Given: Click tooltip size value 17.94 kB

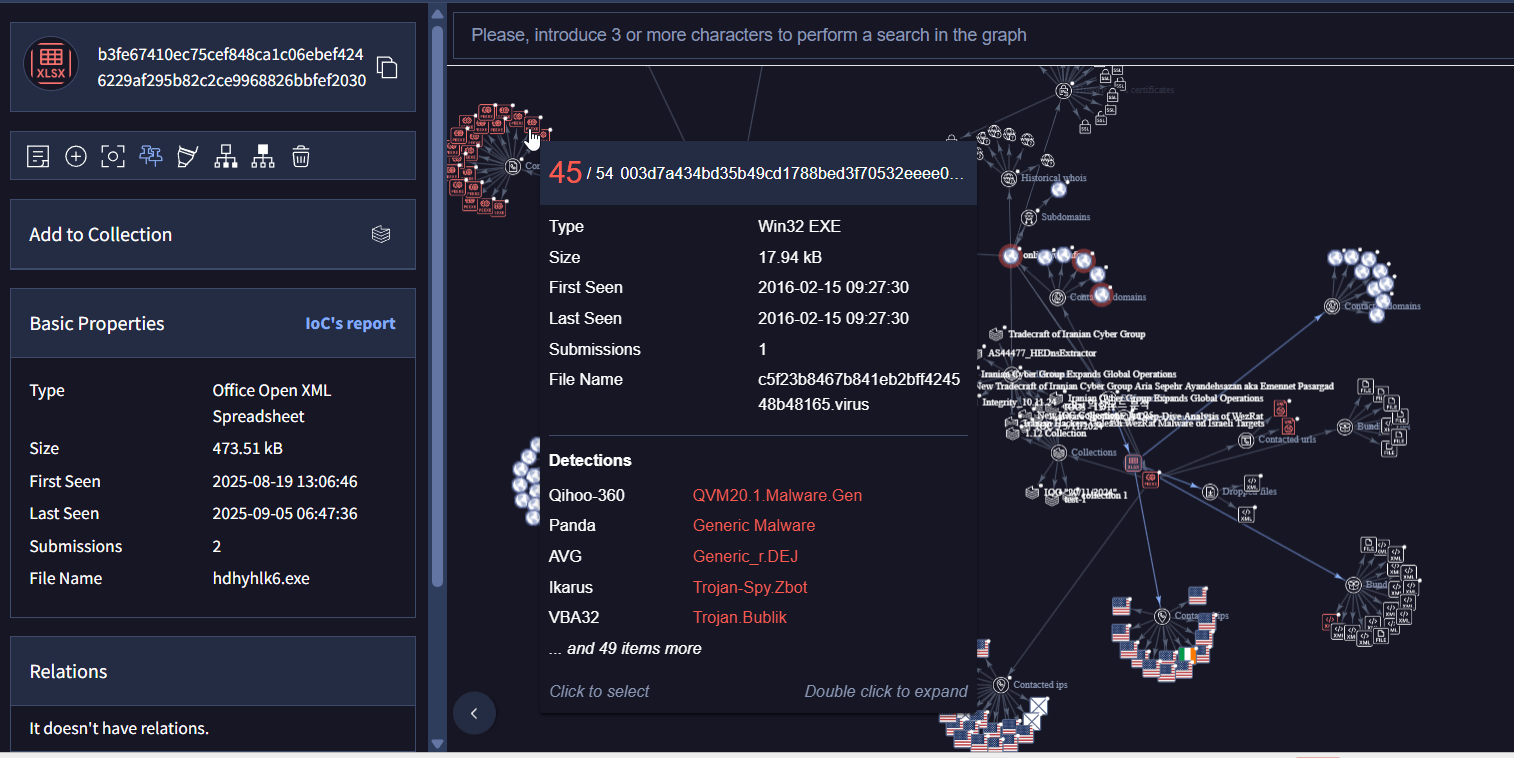Looking at the screenshot, I should (x=790, y=257).
